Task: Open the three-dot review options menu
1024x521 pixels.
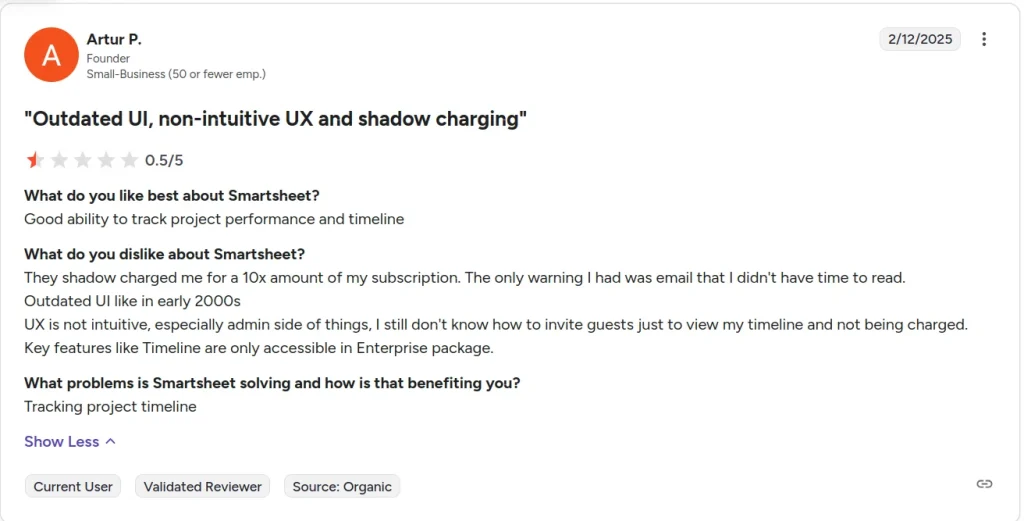Action: [984, 39]
